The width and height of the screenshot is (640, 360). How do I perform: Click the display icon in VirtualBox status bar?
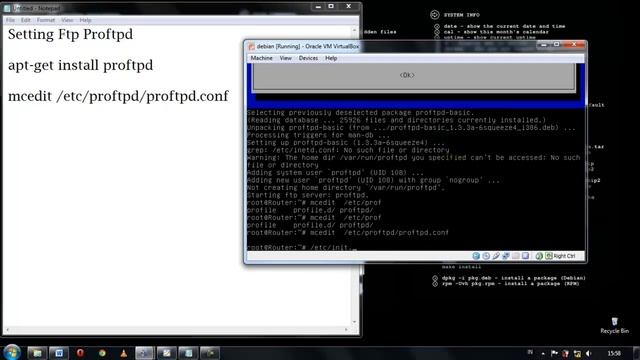click(x=526, y=256)
